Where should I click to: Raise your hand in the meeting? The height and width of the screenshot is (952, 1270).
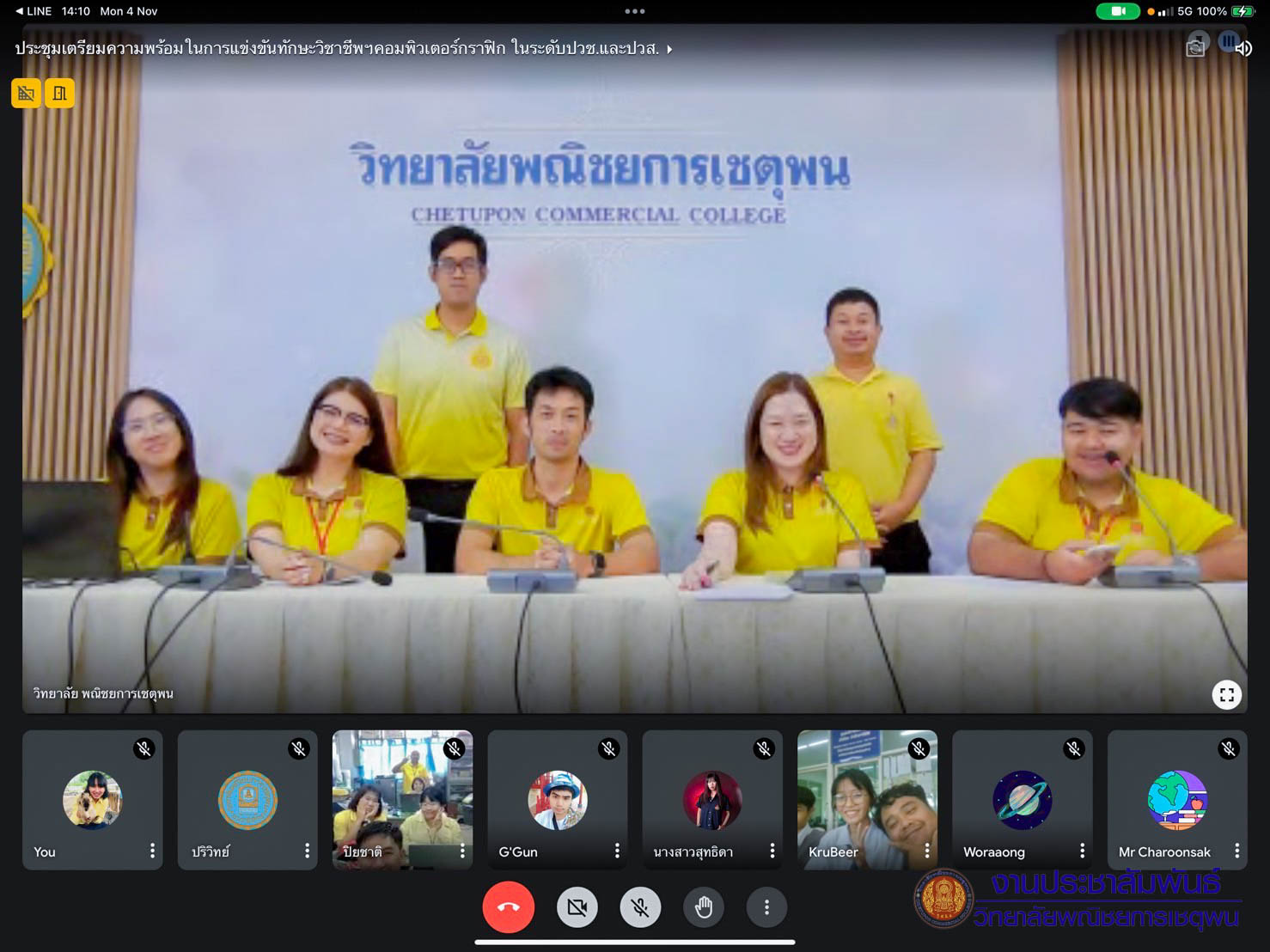pyautogui.click(x=704, y=907)
